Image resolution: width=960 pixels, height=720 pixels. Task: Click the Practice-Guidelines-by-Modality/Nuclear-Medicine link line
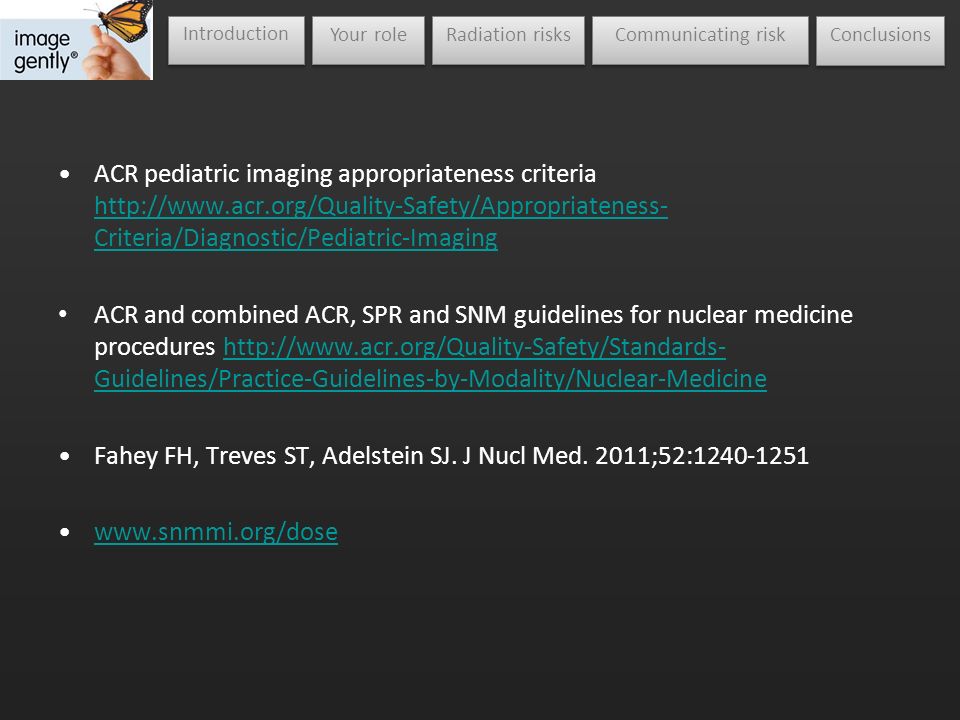(430, 379)
